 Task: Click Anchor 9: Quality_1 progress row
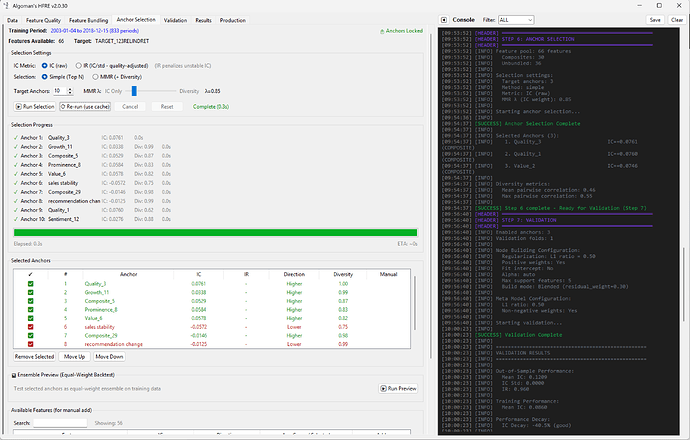pyautogui.click(x=92, y=210)
